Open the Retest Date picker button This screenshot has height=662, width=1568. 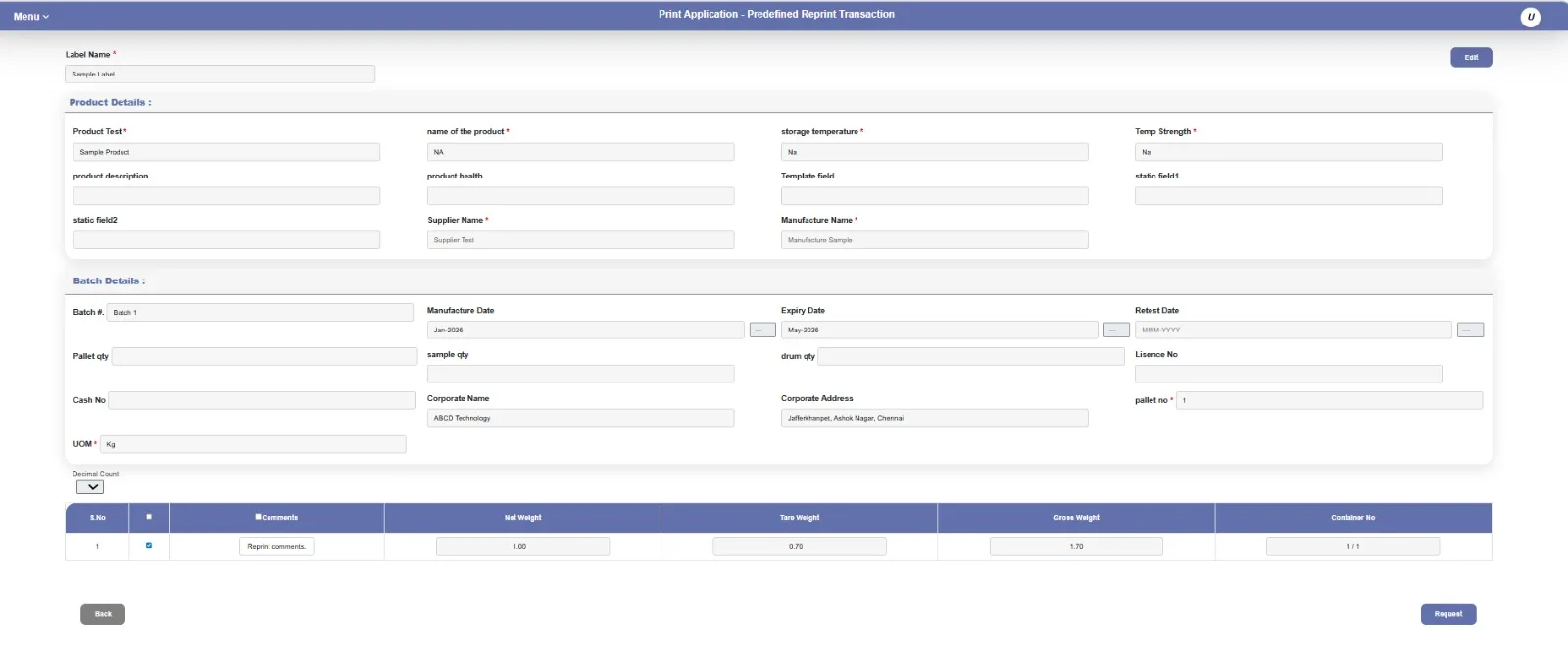click(x=1470, y=331)
